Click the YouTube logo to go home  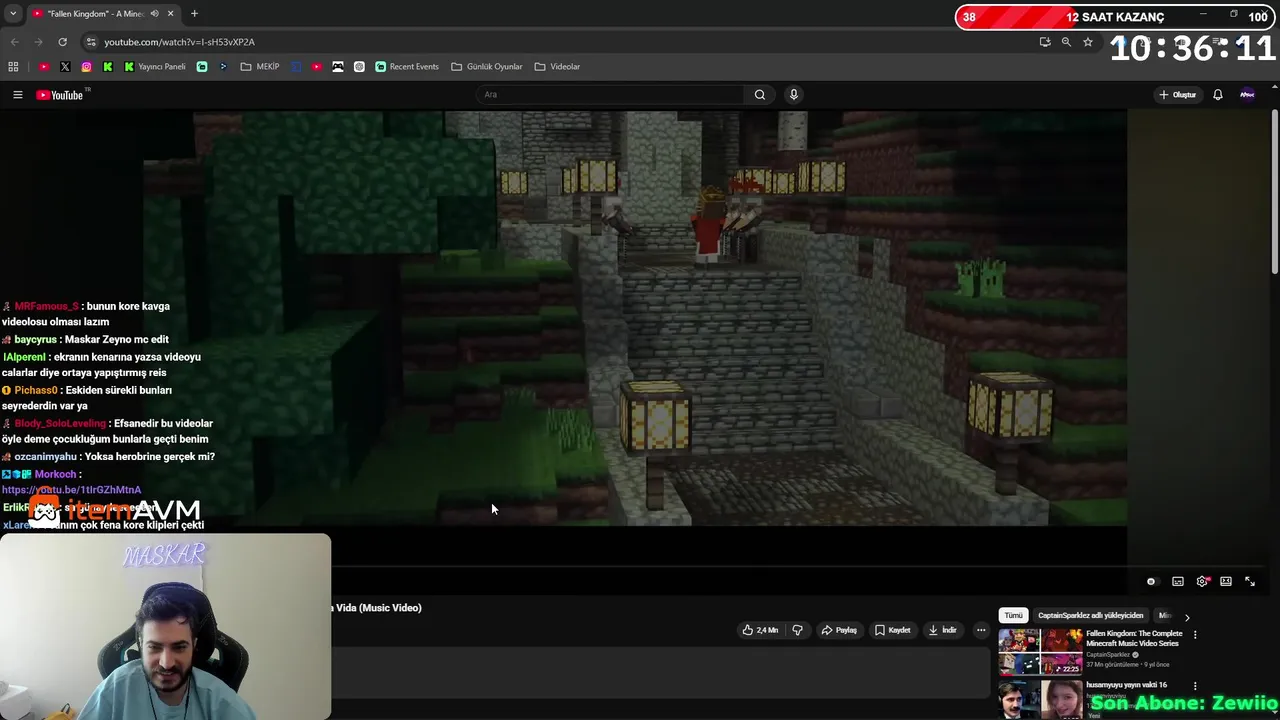click(60, 95)
